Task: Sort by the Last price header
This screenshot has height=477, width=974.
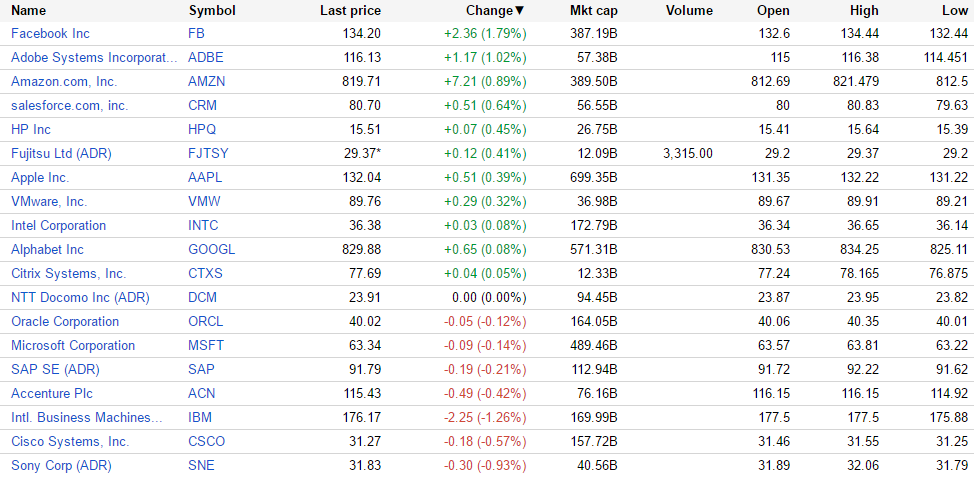Action: pos(350,11)
